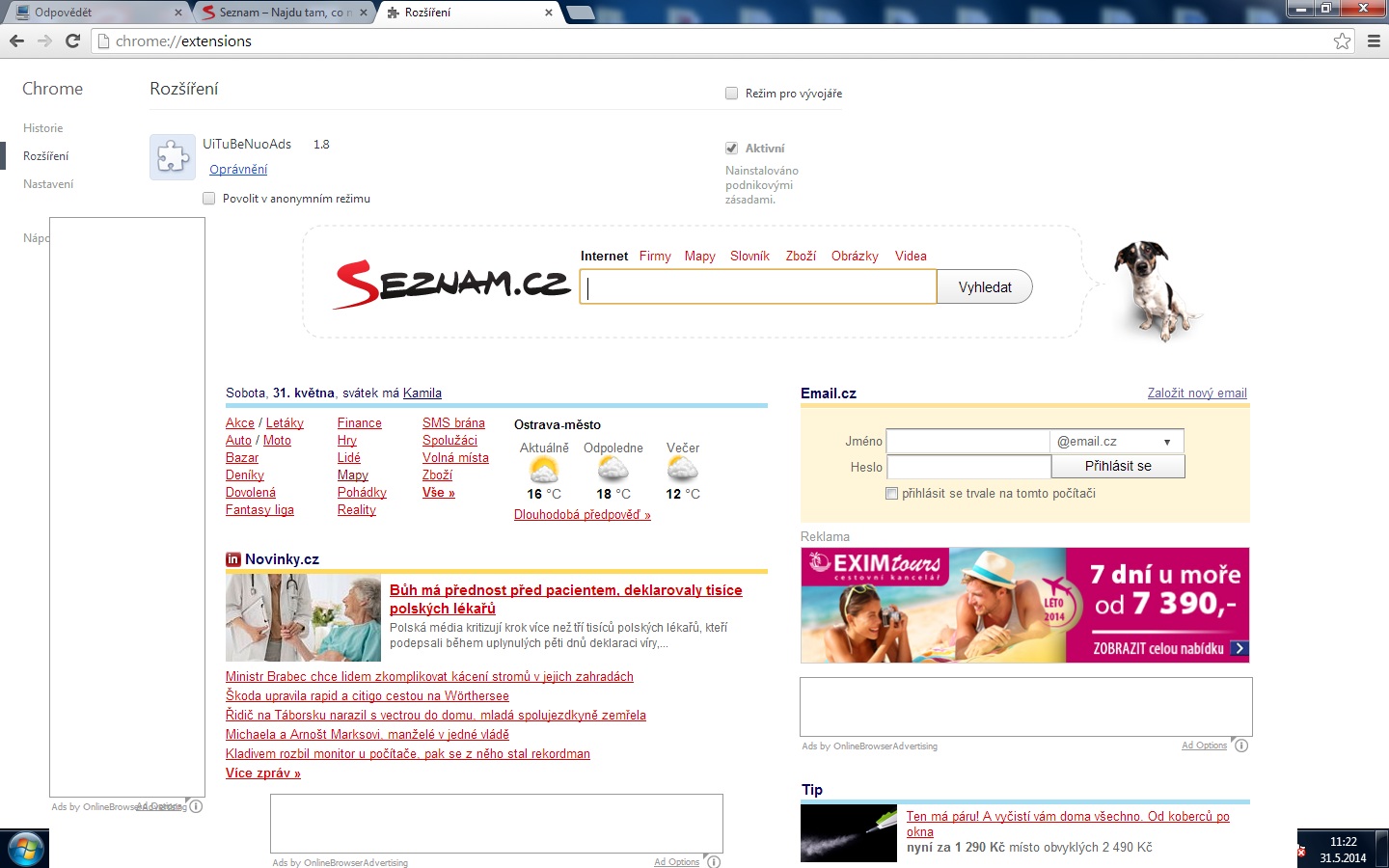Screen dimensions: 1389x868
Task: Close the Rozšíření tab
Action: pyautogui.click(x=549, y=13)
